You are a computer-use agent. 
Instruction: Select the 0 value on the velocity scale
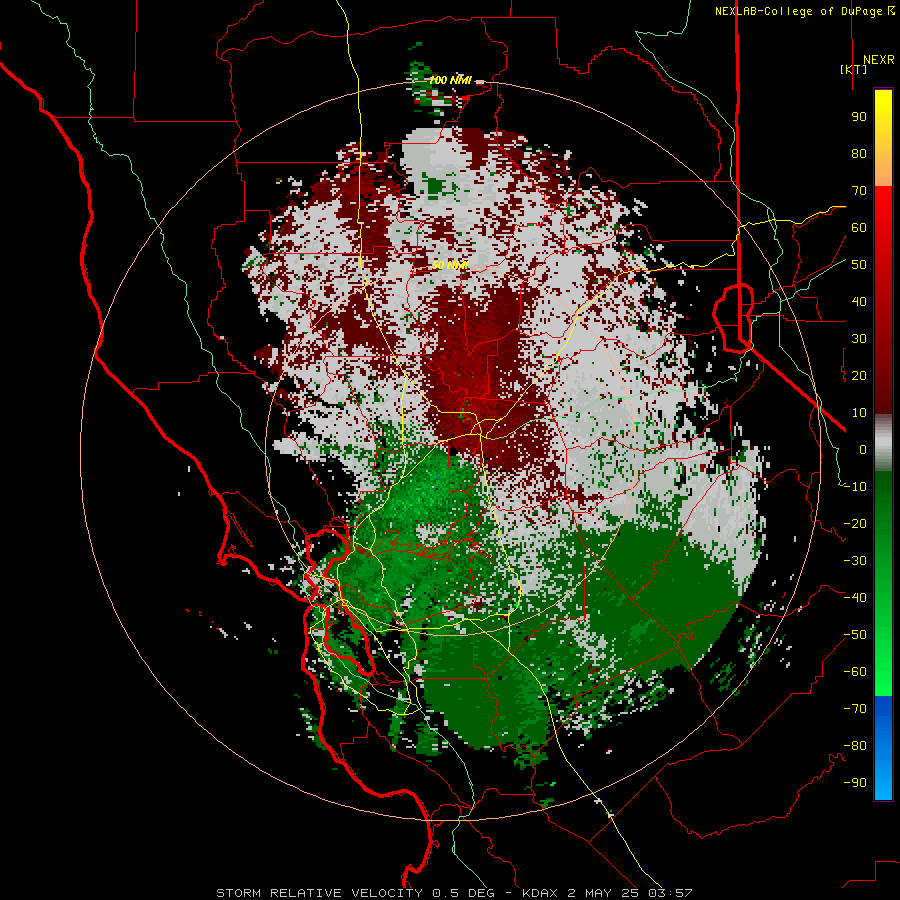863,450
